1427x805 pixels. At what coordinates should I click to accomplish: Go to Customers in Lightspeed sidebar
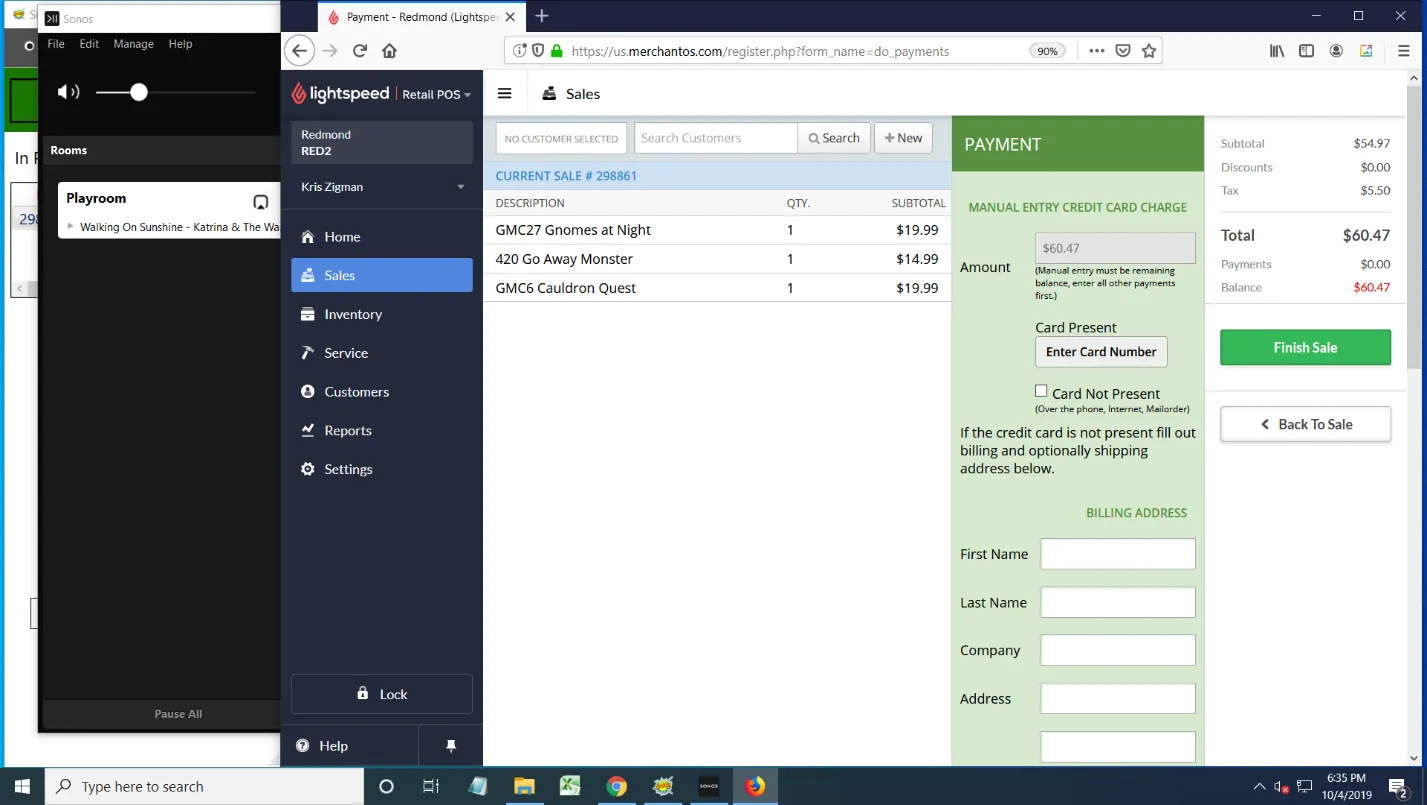click(382, 392)
